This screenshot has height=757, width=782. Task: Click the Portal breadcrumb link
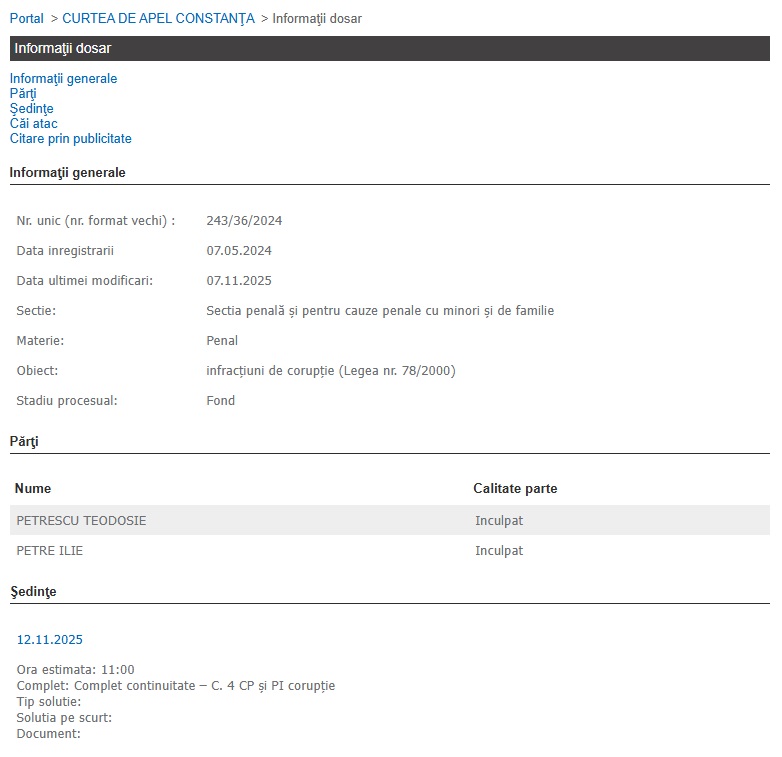27,18
